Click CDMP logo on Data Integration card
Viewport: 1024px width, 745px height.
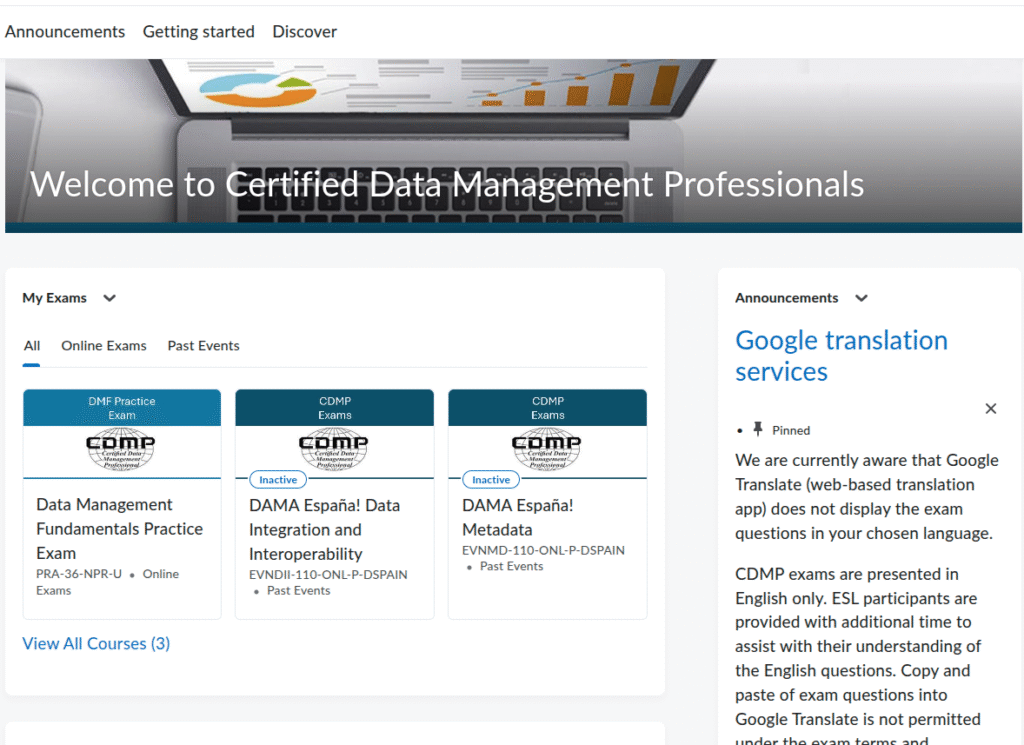[334, 449]
